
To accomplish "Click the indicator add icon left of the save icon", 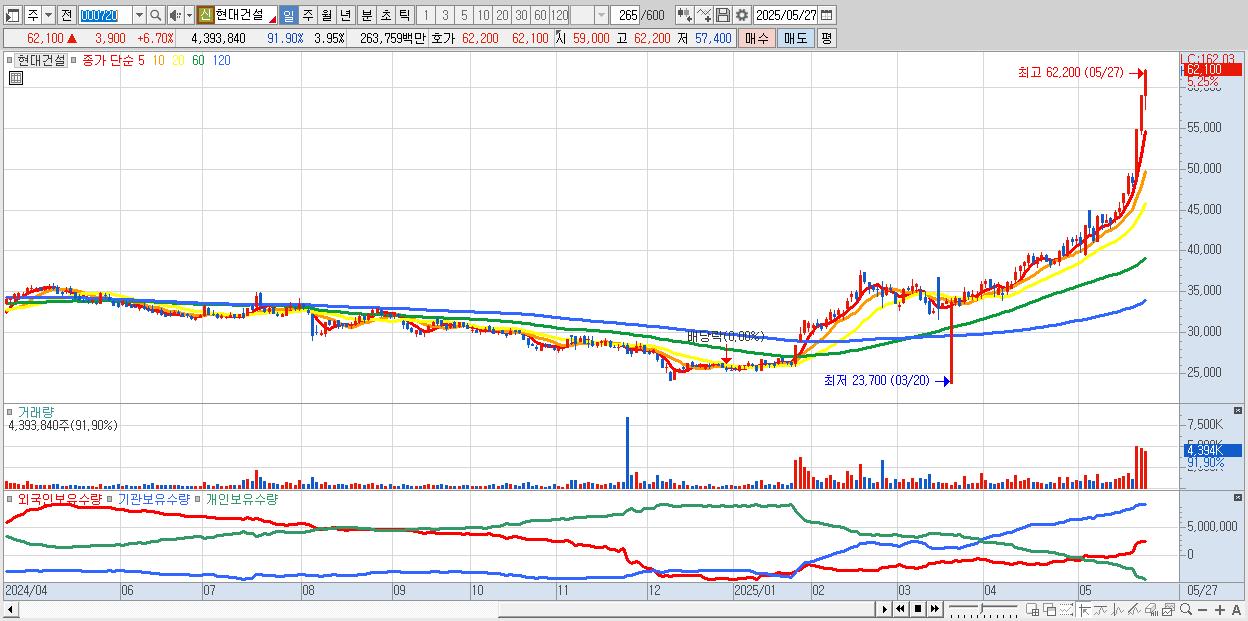I will 685,15.
